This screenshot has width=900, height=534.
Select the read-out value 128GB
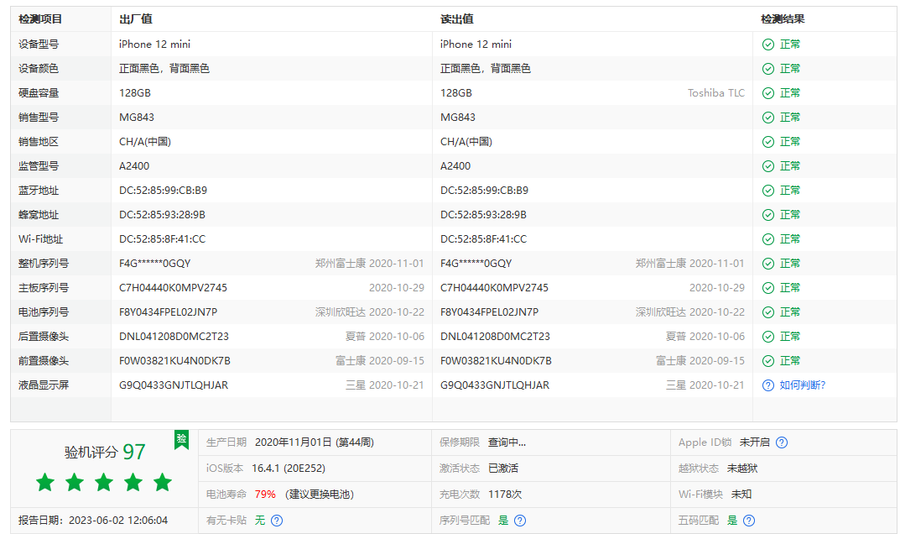click(456, 93)
